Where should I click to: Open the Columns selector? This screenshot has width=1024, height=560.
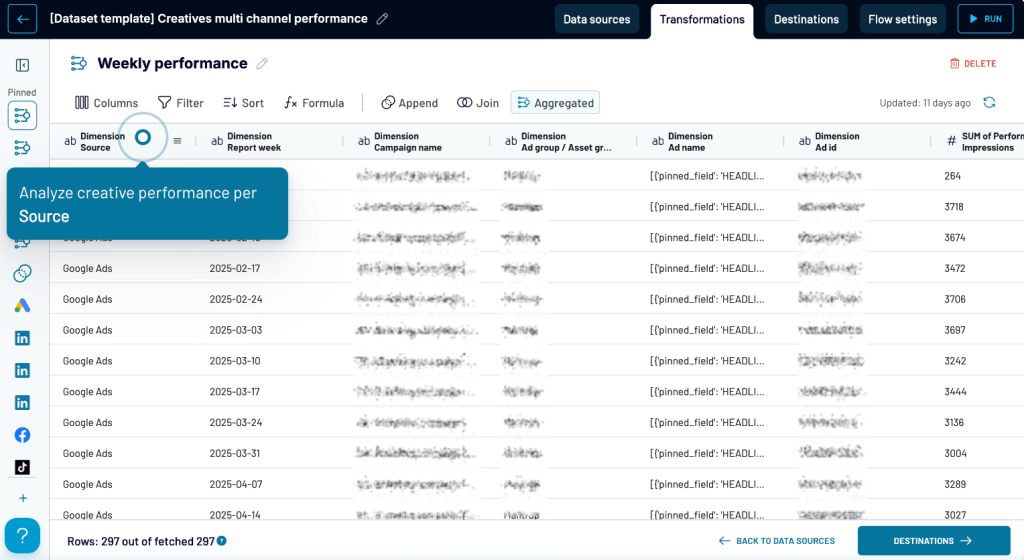click(x=106, y=103)
